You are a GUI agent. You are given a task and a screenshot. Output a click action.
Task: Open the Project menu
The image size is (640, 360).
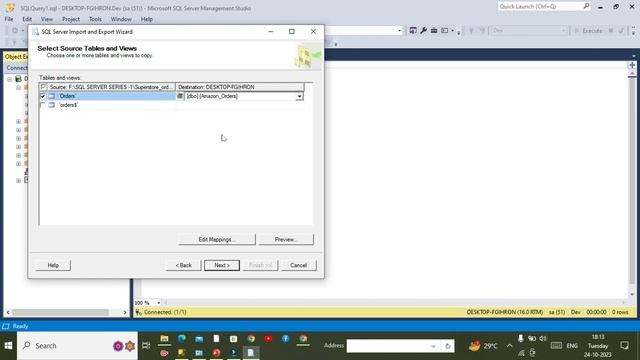[x=71, y=19]
